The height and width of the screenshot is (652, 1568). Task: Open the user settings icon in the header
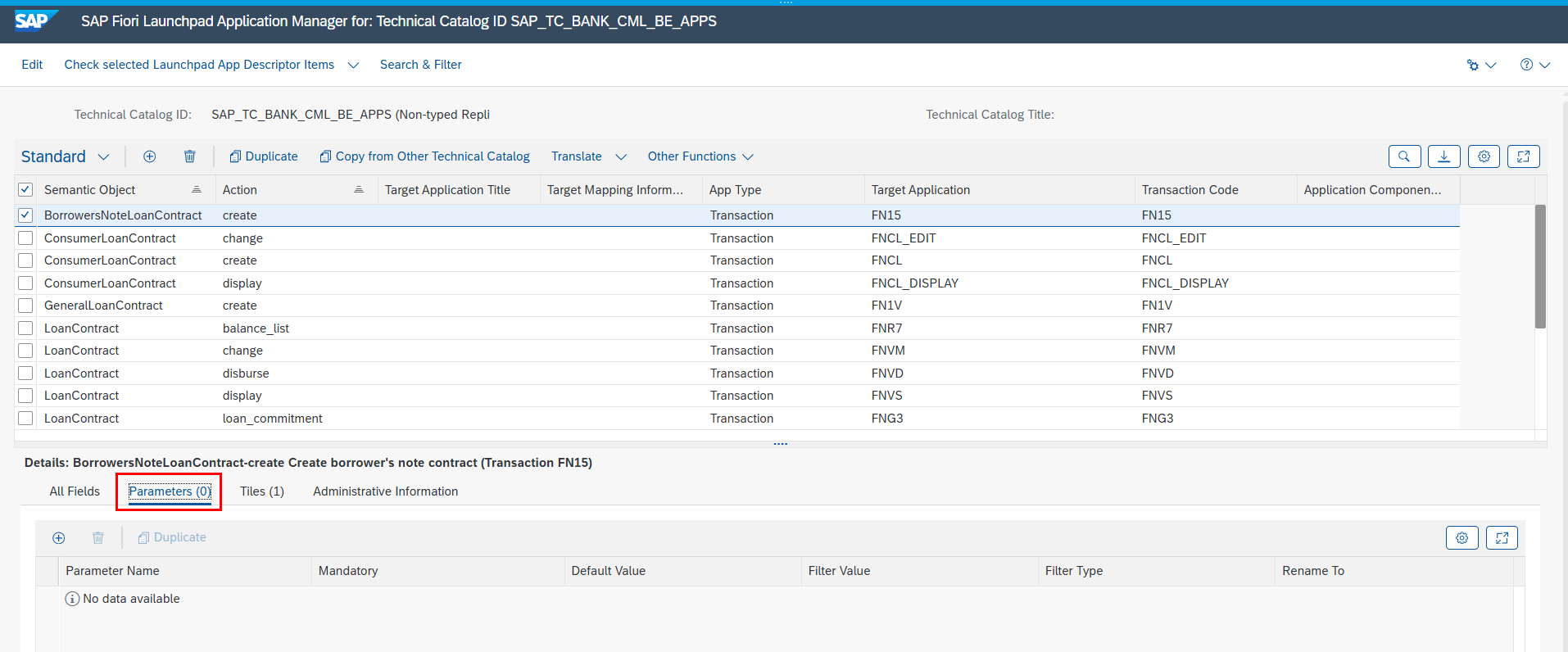tap(1473, 65)
